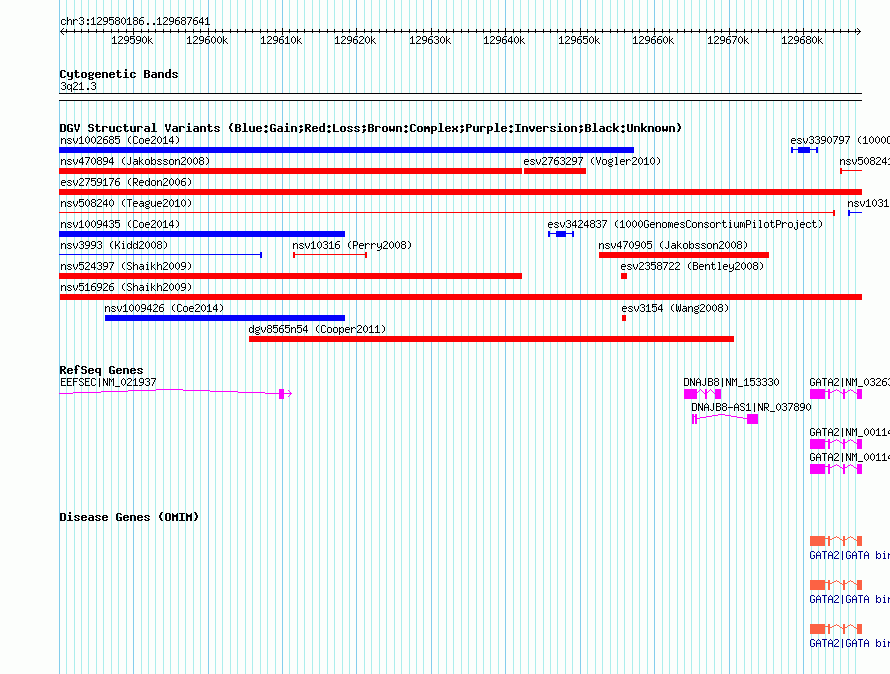Click the 'EEFSEC|NM_021937' gene label
890x674 pixels.
click(108, 382)
